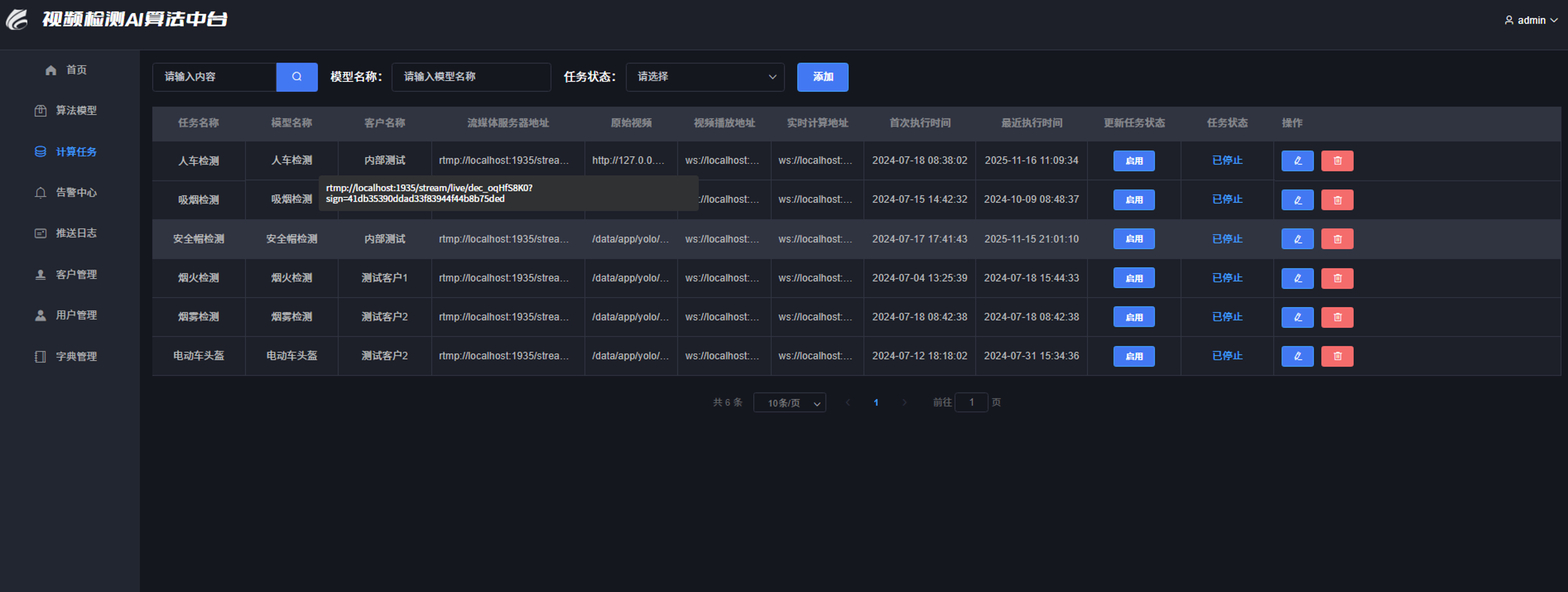Edit the 吸烟检测 task row

pyautogui.click(x=1297, y=200)
